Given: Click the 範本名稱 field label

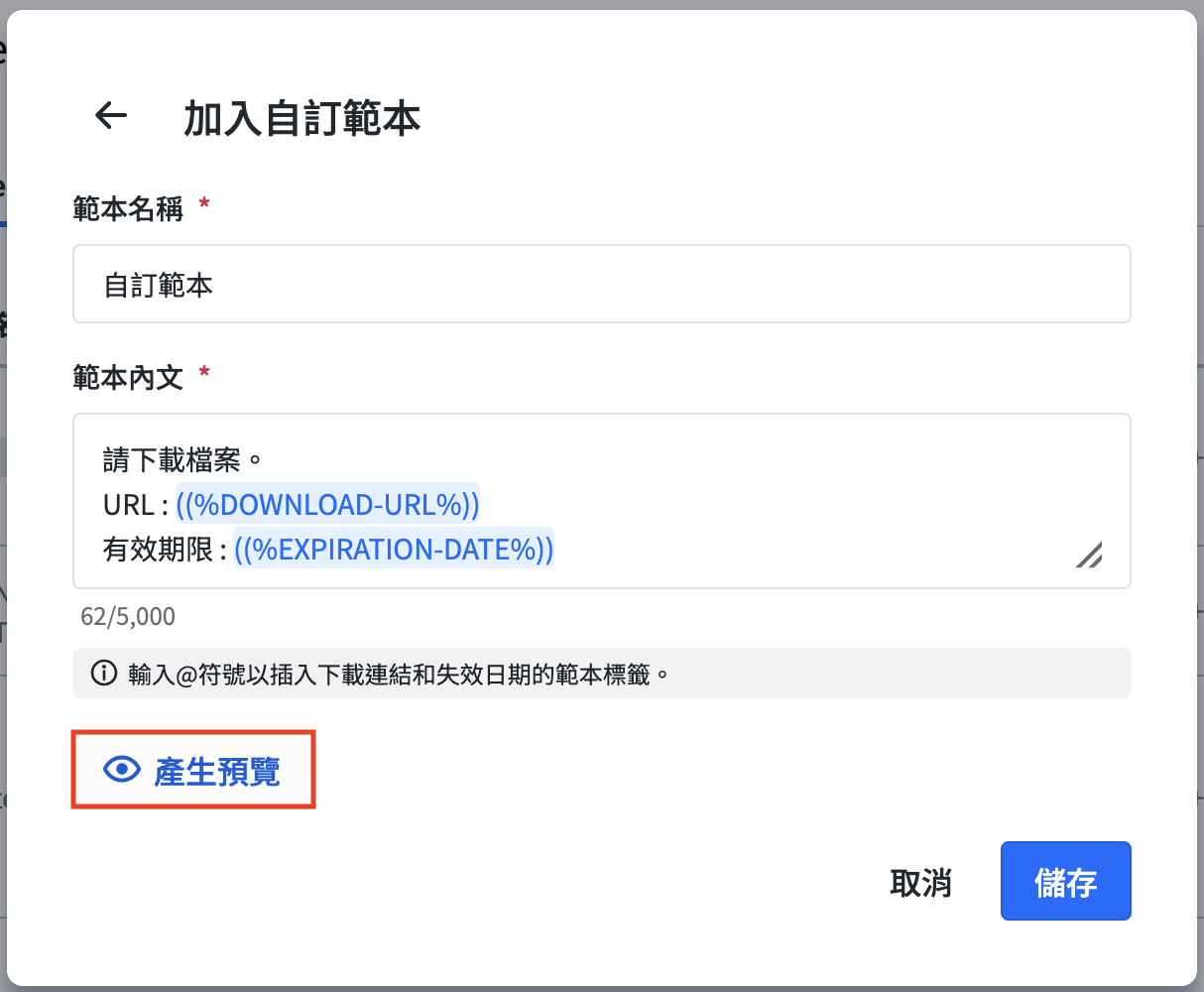Looking at the screenshot, I should tap(128, 208).
